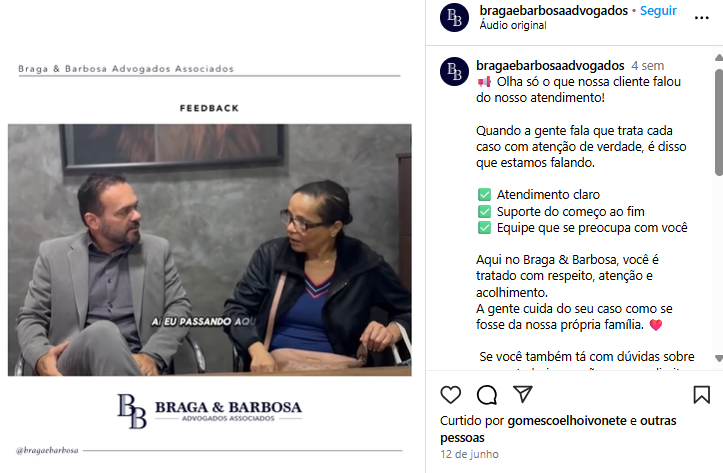
Task: Open comments via speech bubble icon
Action: click(x=487, y=395)
